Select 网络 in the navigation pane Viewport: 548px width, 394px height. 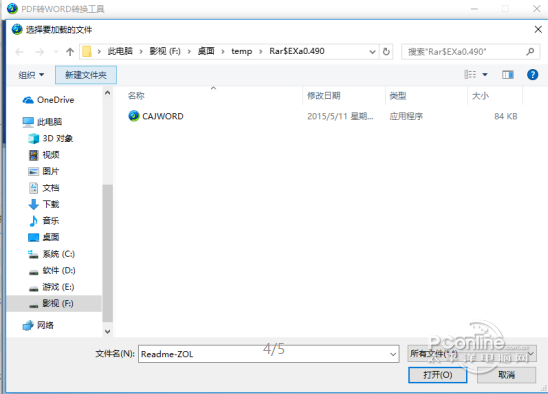(x=38, y=325)
